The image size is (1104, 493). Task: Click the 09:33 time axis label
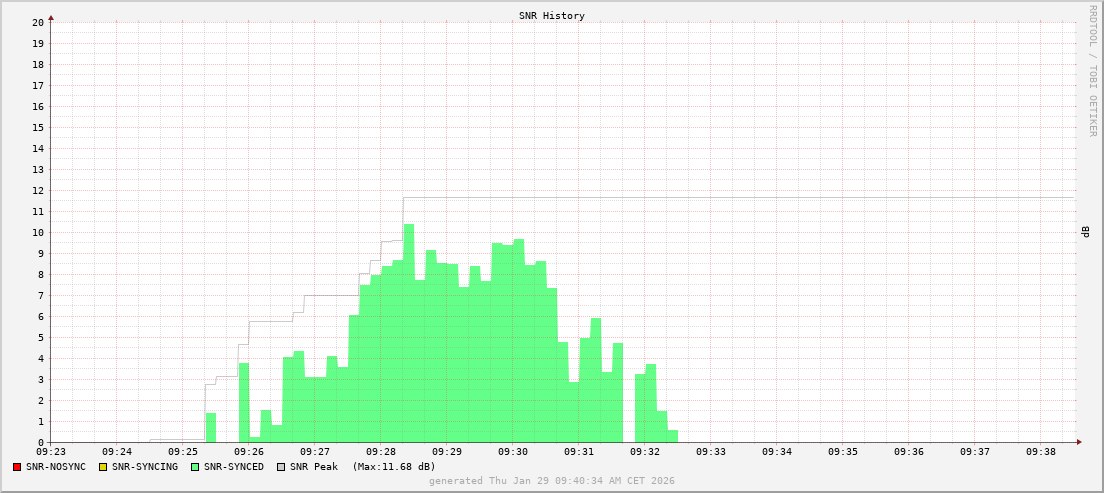coord(711,452)
